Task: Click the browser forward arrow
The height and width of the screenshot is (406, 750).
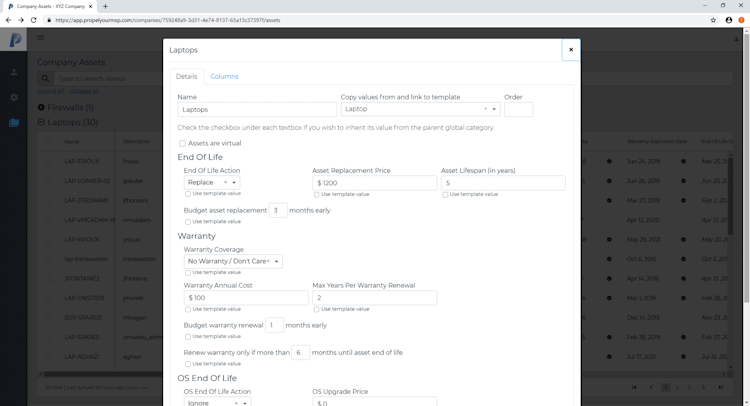Action: [21, 20]
